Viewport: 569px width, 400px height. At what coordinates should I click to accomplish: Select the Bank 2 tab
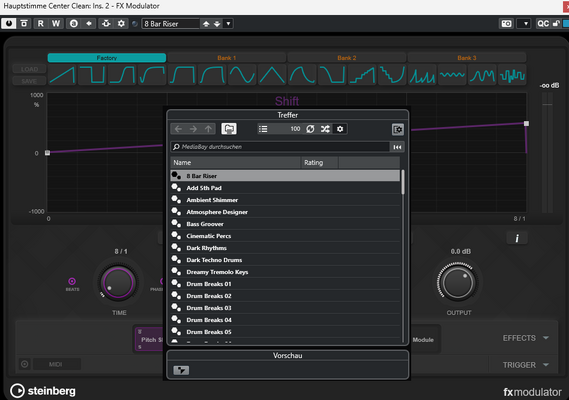tap(347, 58)
